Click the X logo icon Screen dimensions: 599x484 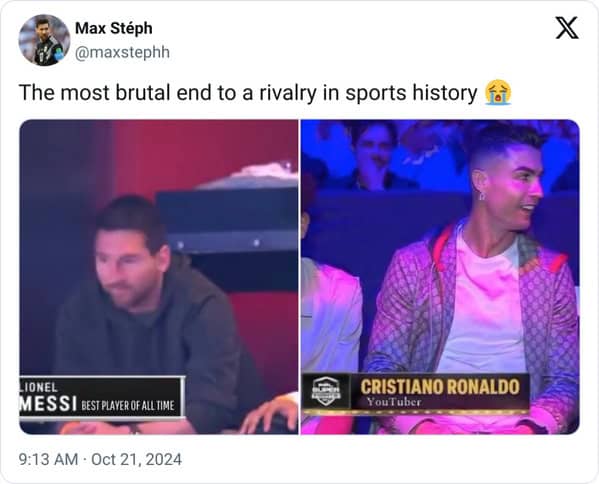567,28
